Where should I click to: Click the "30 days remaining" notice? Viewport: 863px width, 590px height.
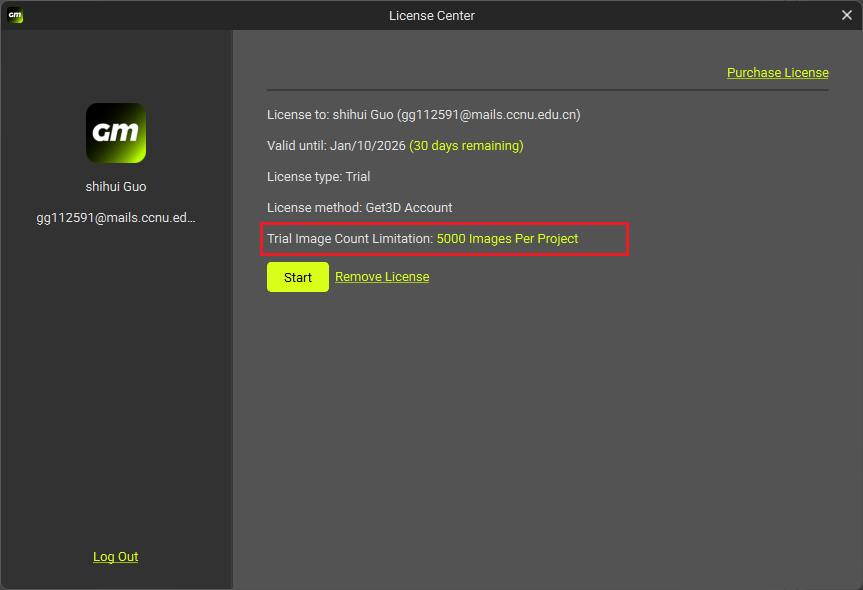pyautogui.click(x=466, y=146)
